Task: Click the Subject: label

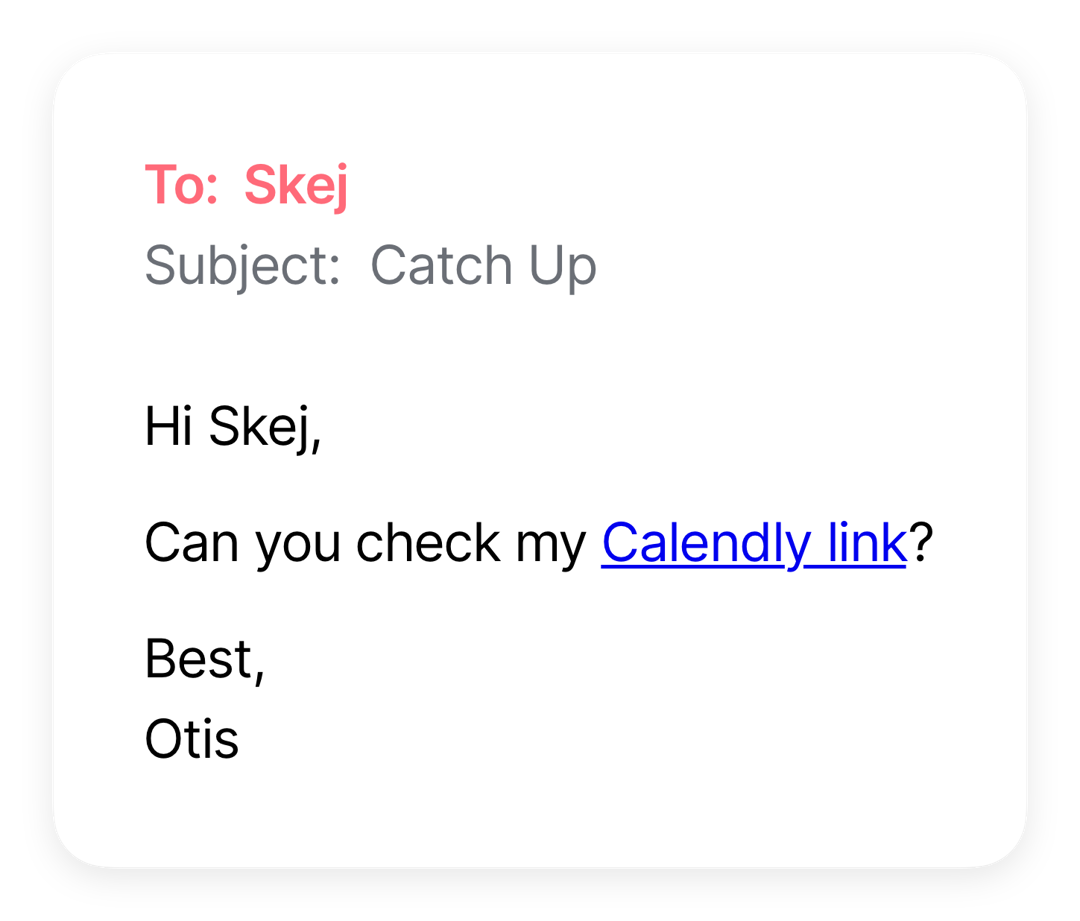Action: pos(242,267)
